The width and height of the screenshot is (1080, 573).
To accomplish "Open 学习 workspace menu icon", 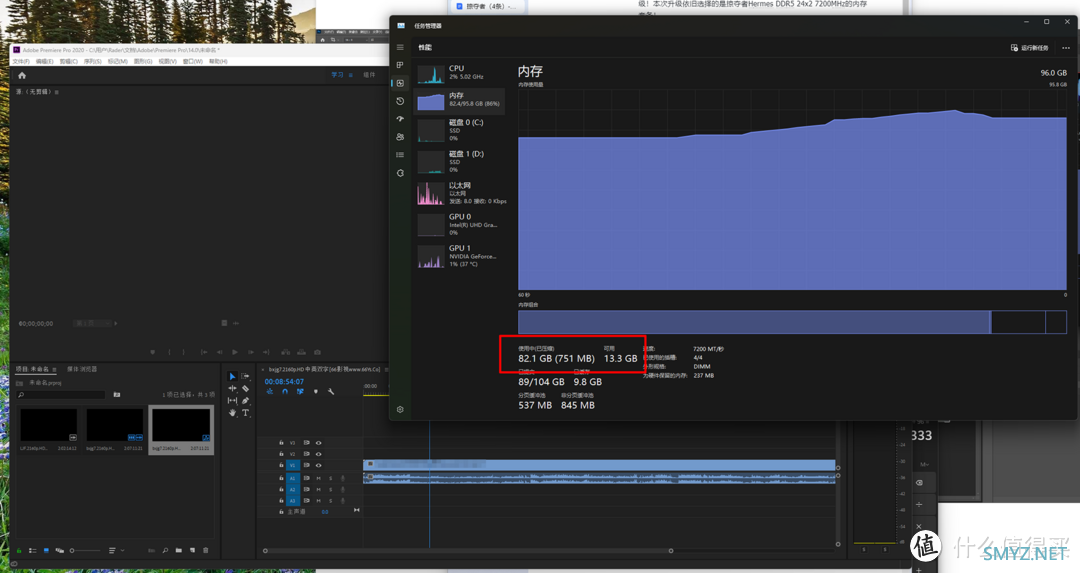I will [350, 75].
